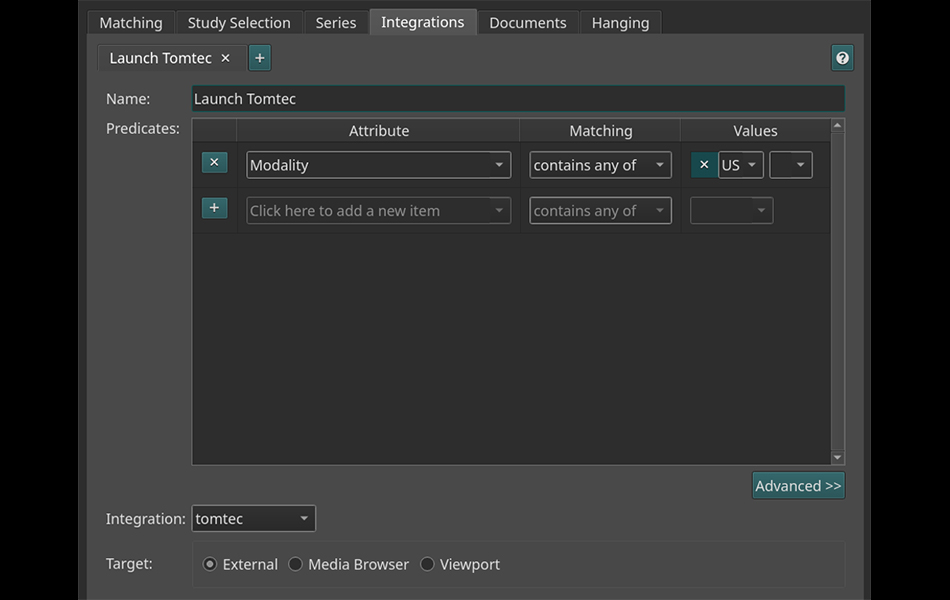Close the Launch Tomtec integration tab

(x=225, y=58)
